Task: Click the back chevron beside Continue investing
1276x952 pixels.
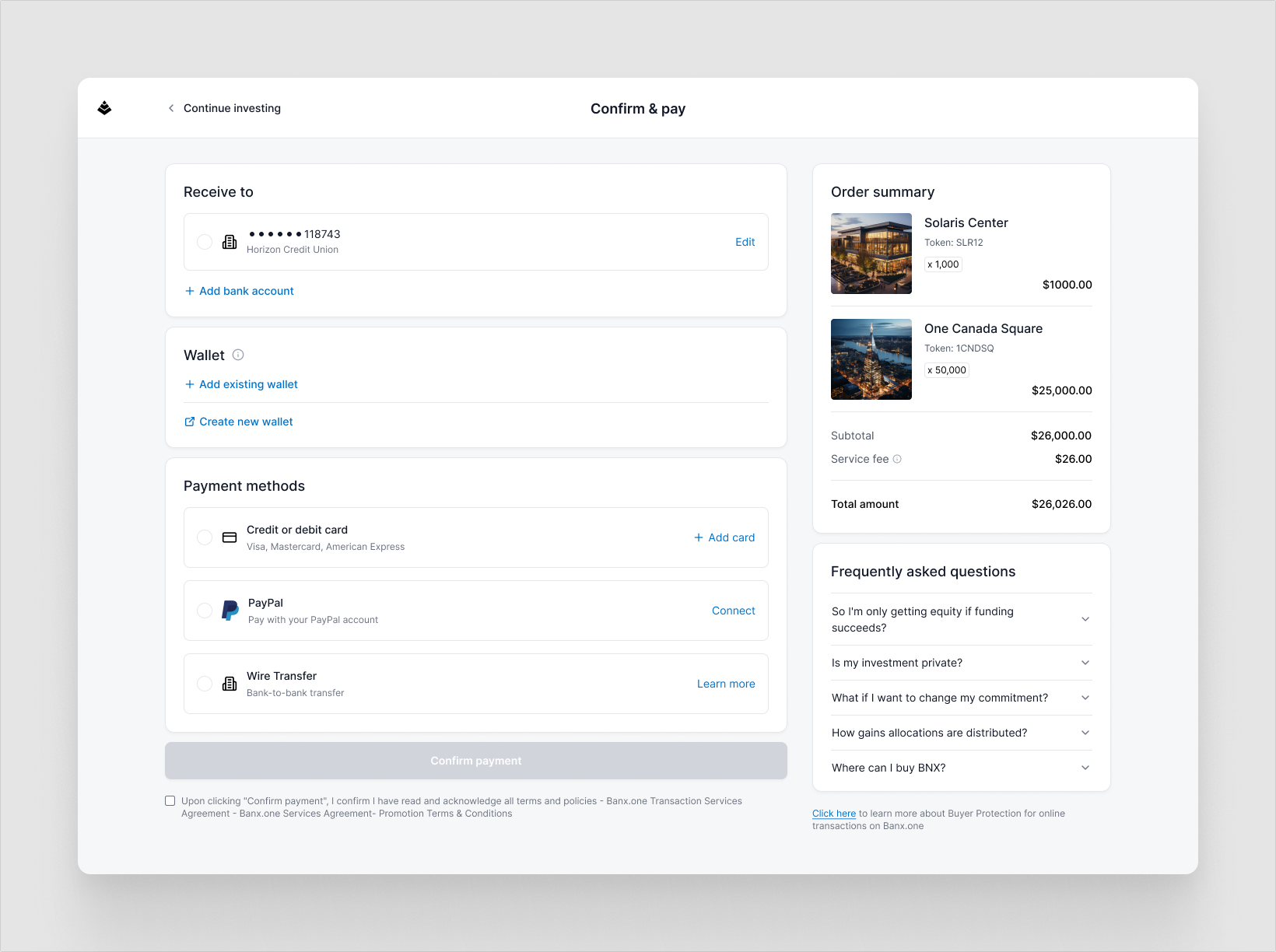Action: tap(171, 108)
